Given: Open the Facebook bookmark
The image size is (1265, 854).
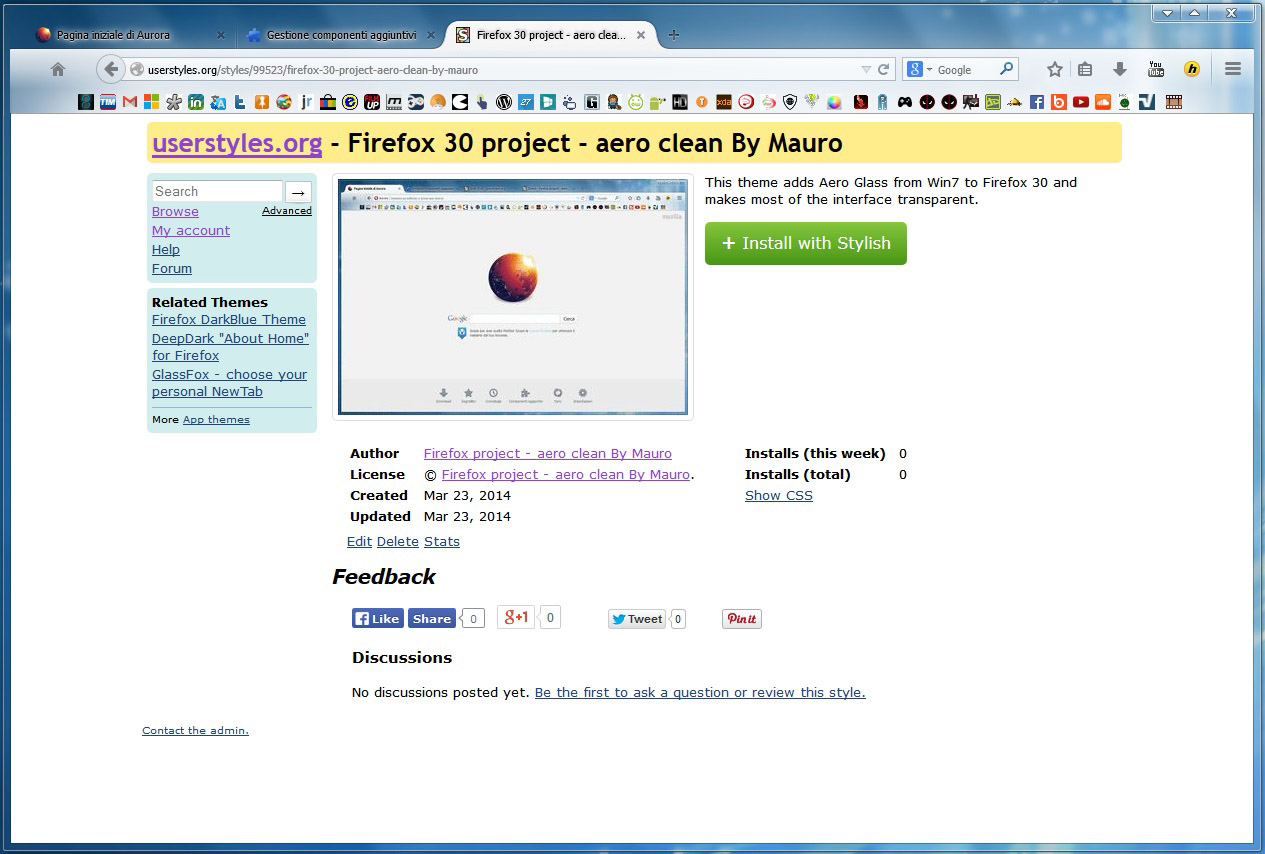Looking at the screenshot, I should point(1037,101).
